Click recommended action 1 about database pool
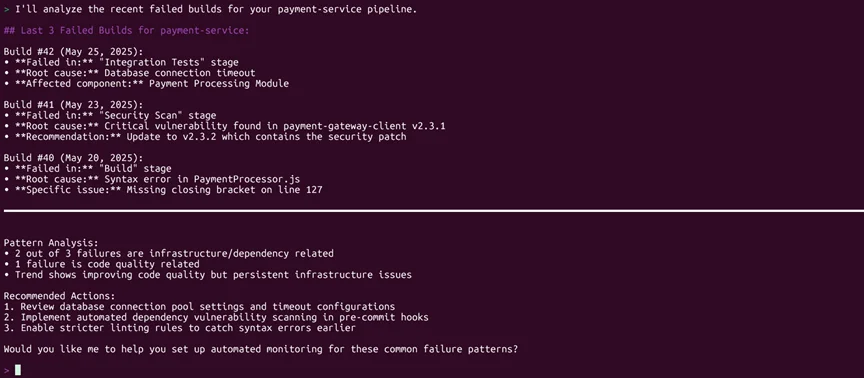This screenshot has width=864, height=378. point(199,307)
